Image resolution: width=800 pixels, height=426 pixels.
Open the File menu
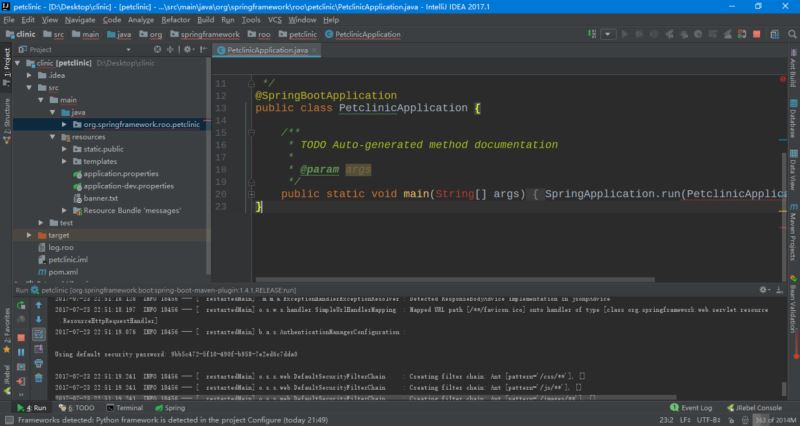[x=9, y=19]
